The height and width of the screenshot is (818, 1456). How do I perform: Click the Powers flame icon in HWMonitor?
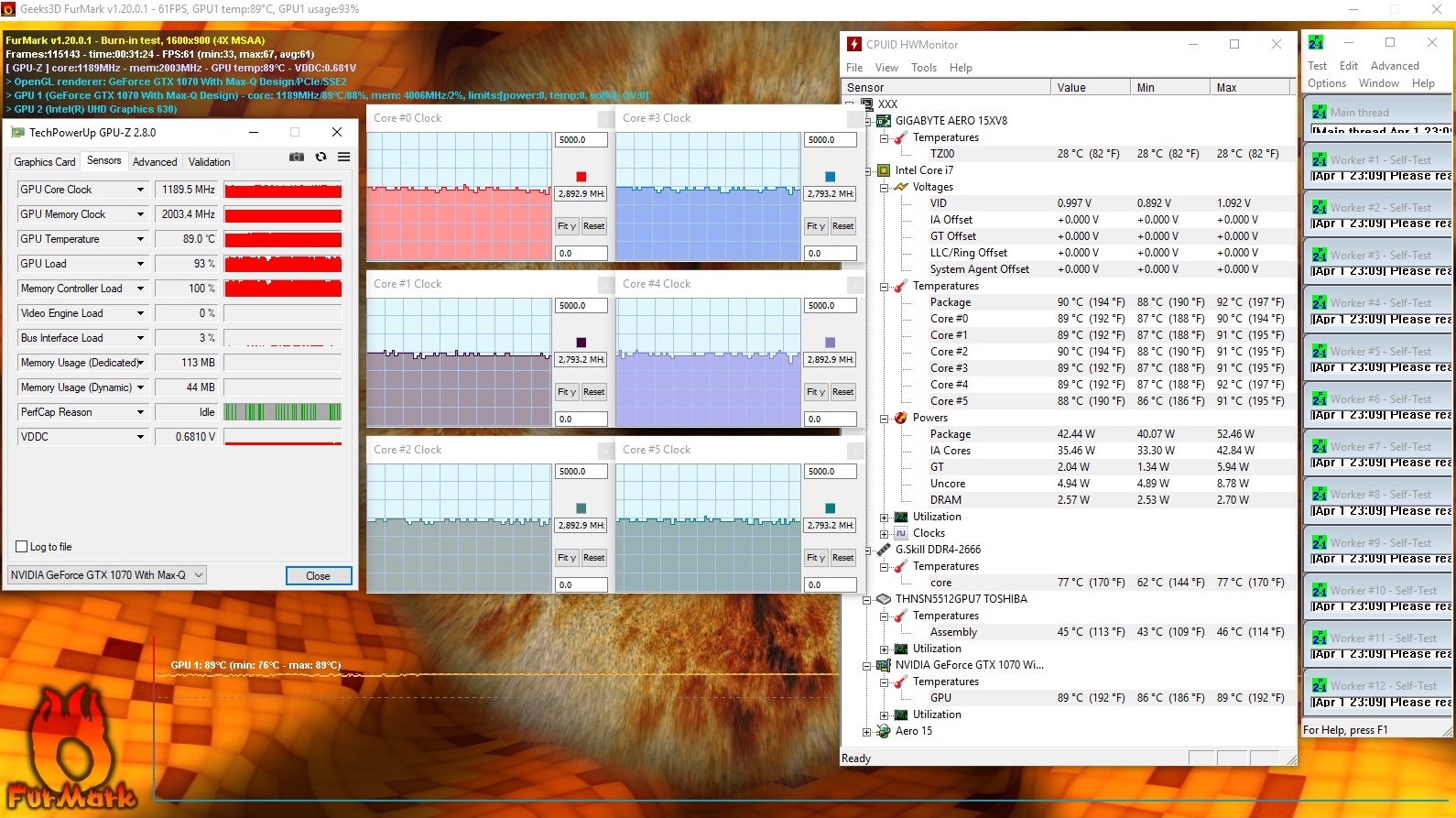(901, 418)
